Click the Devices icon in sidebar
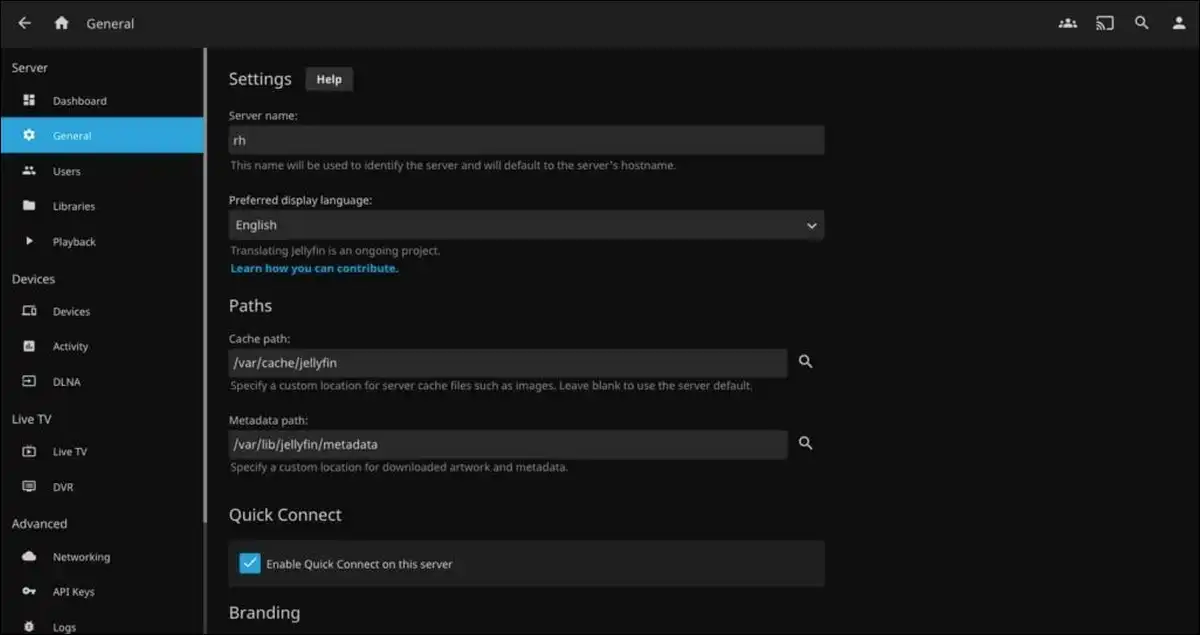 pyautogui.click(x=29, y=311)
